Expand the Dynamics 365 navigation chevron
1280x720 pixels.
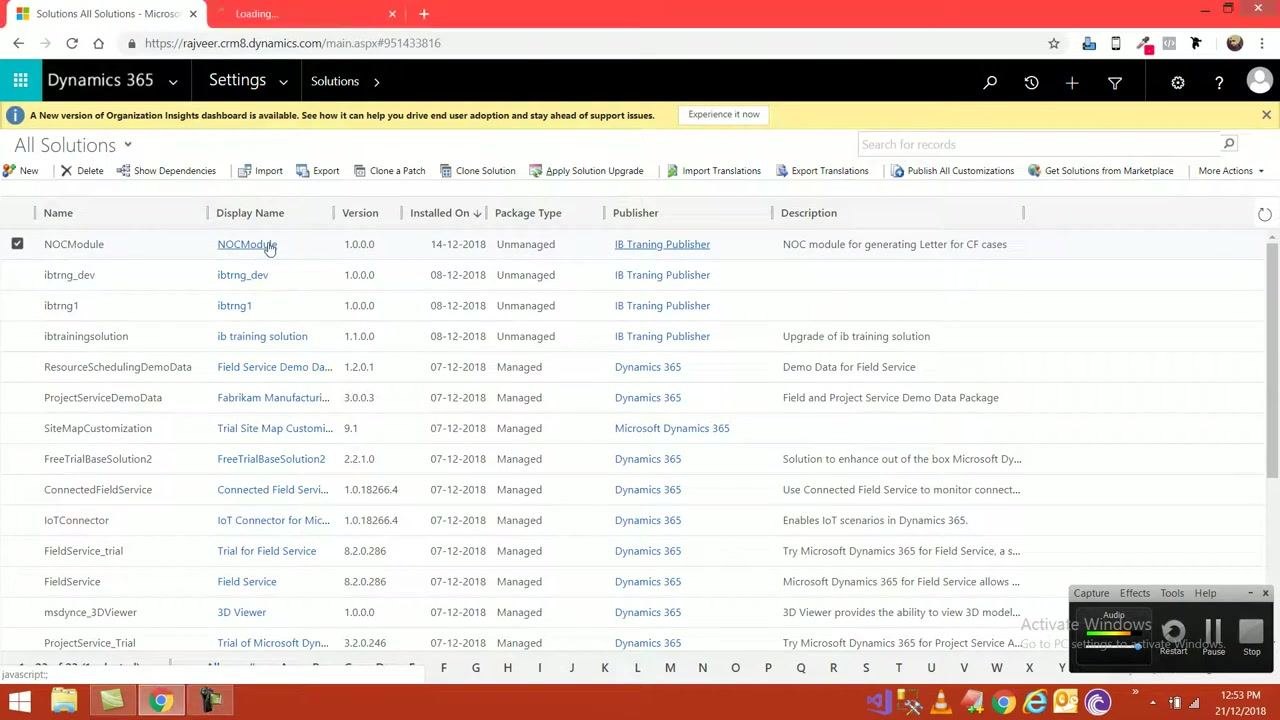click(173, 82)
